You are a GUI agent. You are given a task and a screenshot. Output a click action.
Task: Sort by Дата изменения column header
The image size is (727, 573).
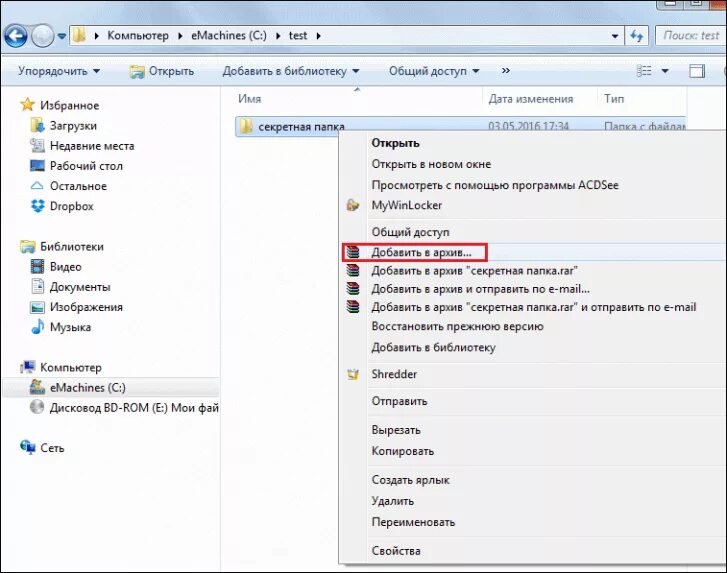click(x=530, y=99)
